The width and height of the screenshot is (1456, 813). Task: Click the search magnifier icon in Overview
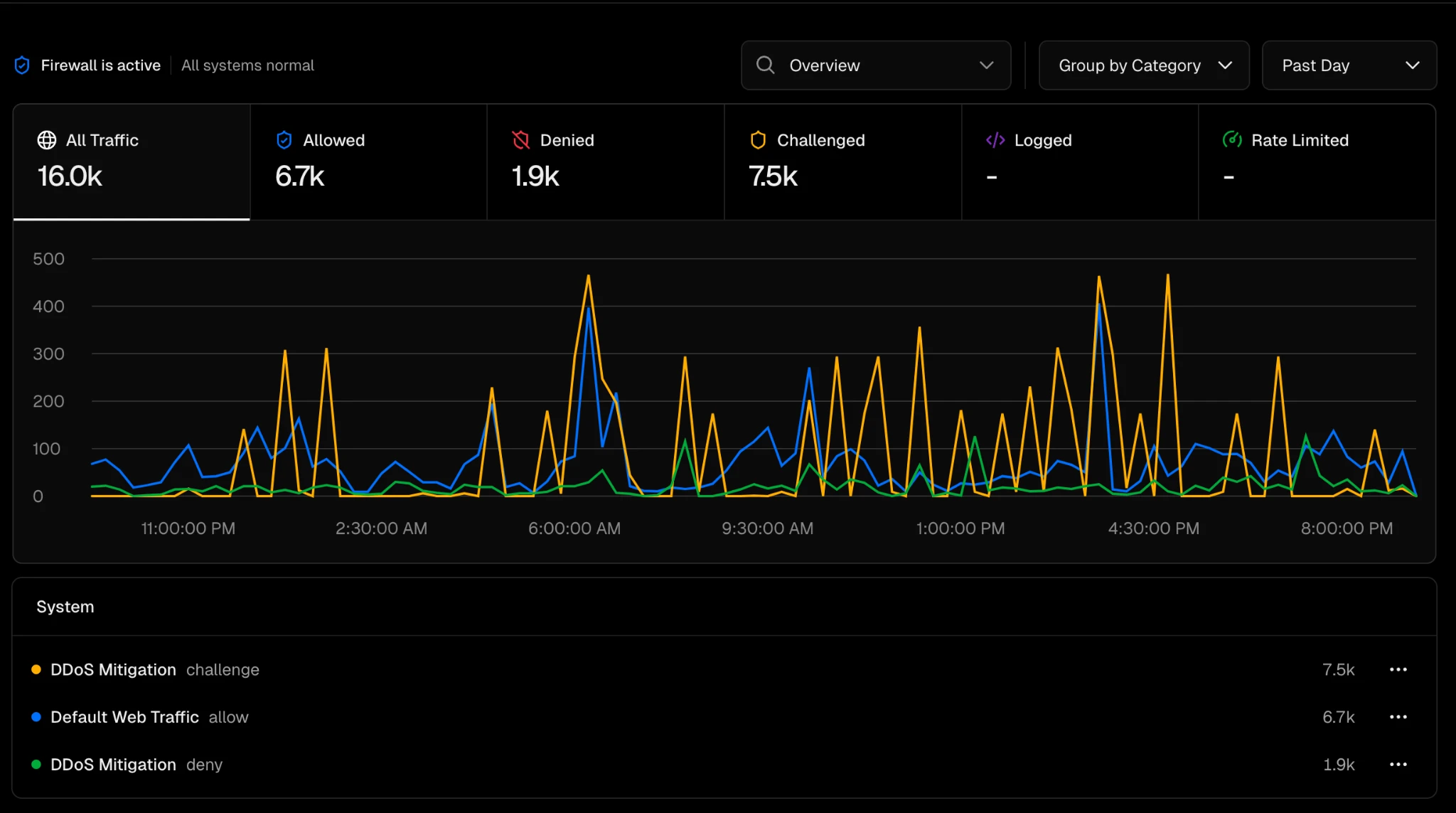(x=765, y=65)
